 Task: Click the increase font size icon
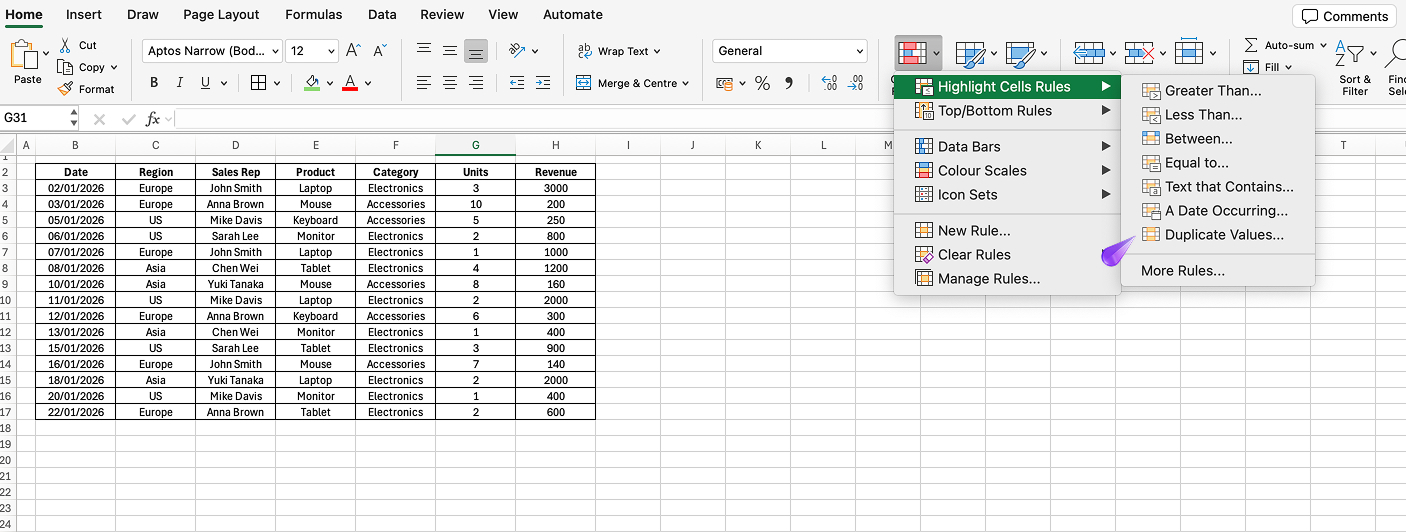click(x=353, y=51)
